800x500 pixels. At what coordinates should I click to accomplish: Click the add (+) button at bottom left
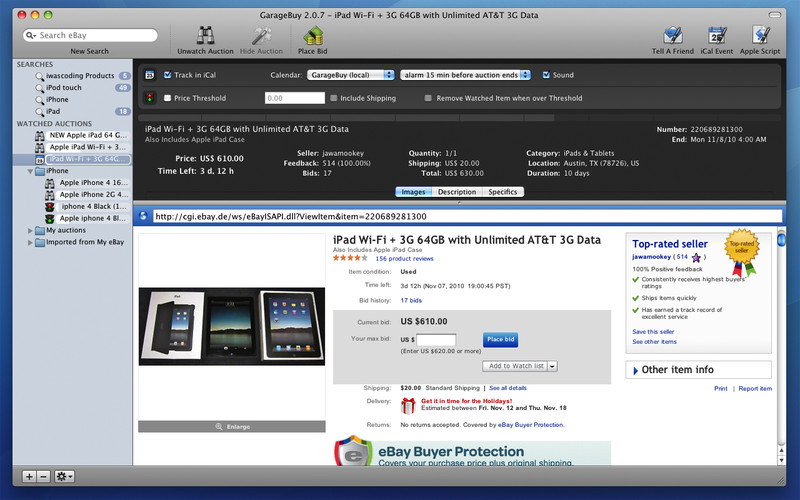tap(28, 476)
